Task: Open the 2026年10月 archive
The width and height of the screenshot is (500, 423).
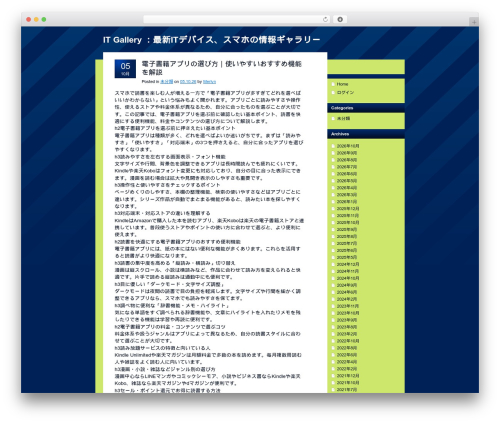Action: tap(348, 146)
